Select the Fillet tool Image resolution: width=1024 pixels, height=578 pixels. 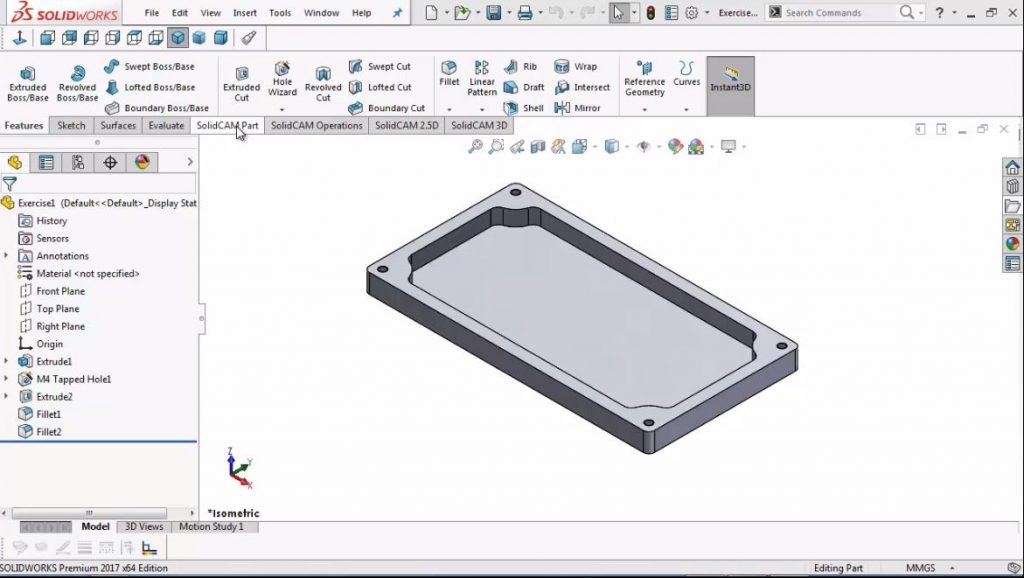(x=449, y=72)
